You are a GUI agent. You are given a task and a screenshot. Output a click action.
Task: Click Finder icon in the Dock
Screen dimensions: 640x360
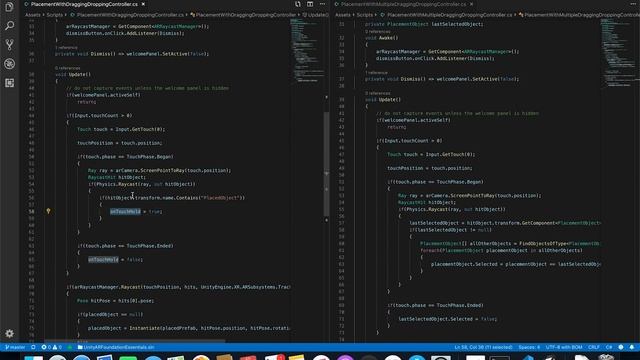point(33,358)
